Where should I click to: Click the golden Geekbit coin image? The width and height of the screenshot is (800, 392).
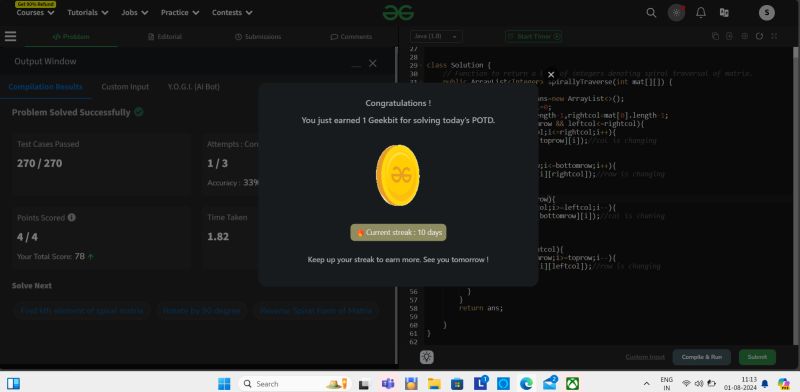click(x=398, y=175)
